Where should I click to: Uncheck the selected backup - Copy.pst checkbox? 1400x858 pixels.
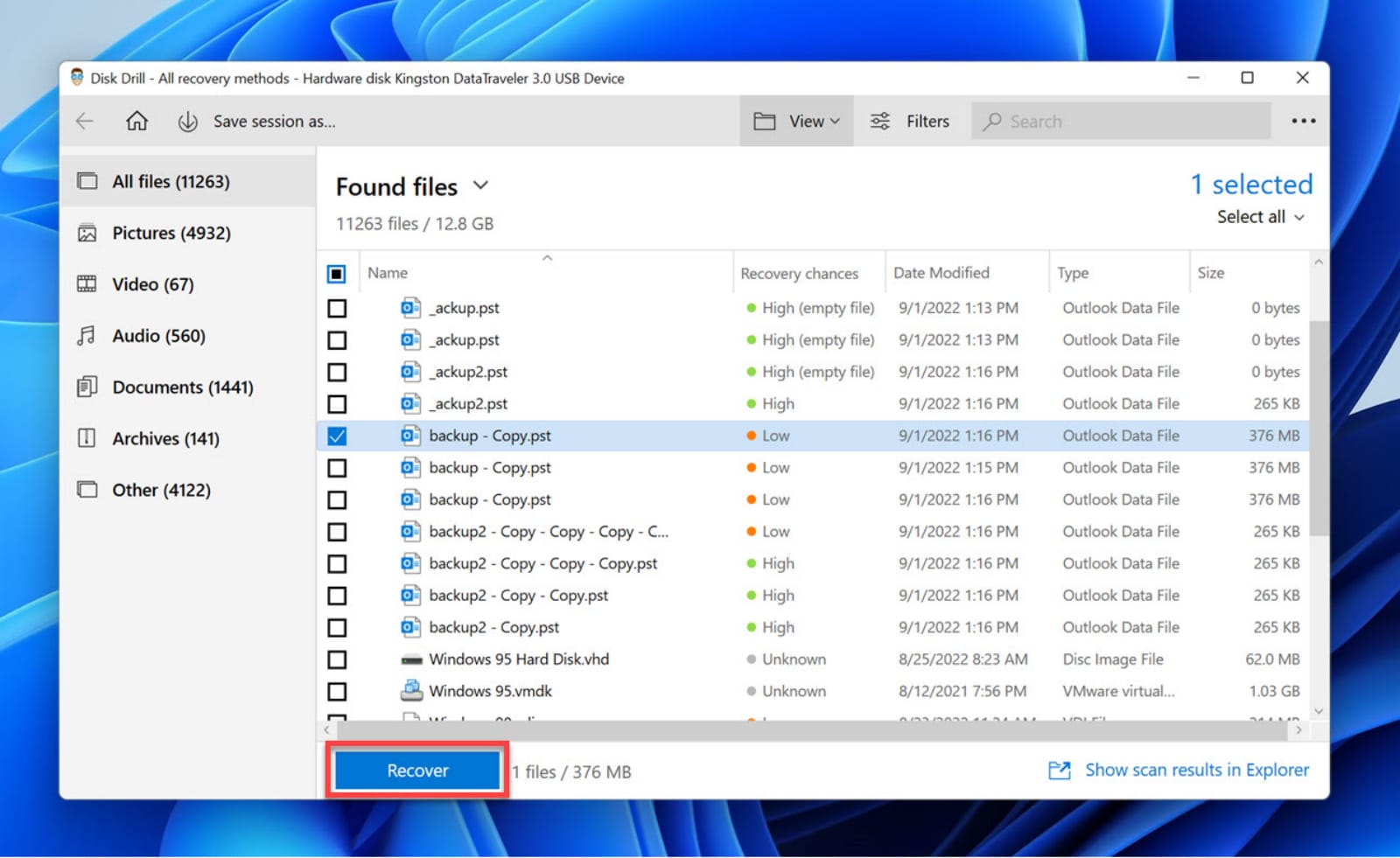337,436
